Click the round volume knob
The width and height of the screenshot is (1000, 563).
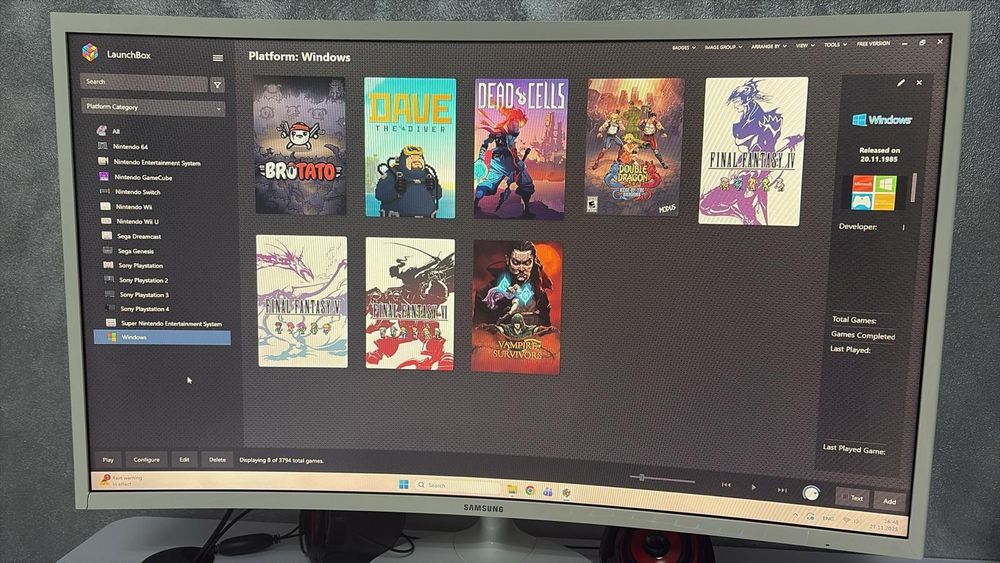[811, 493]
